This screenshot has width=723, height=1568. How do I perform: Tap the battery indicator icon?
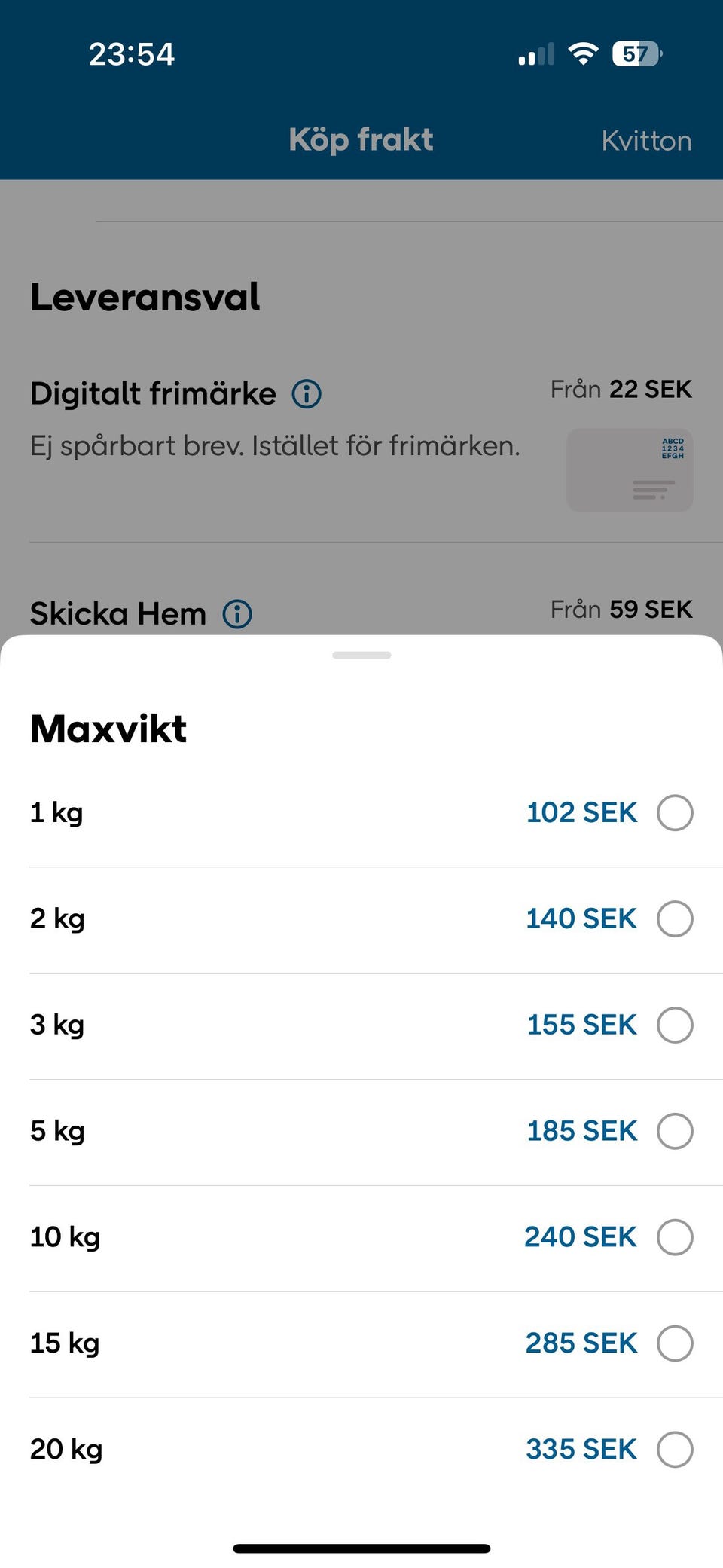(637, 53)
